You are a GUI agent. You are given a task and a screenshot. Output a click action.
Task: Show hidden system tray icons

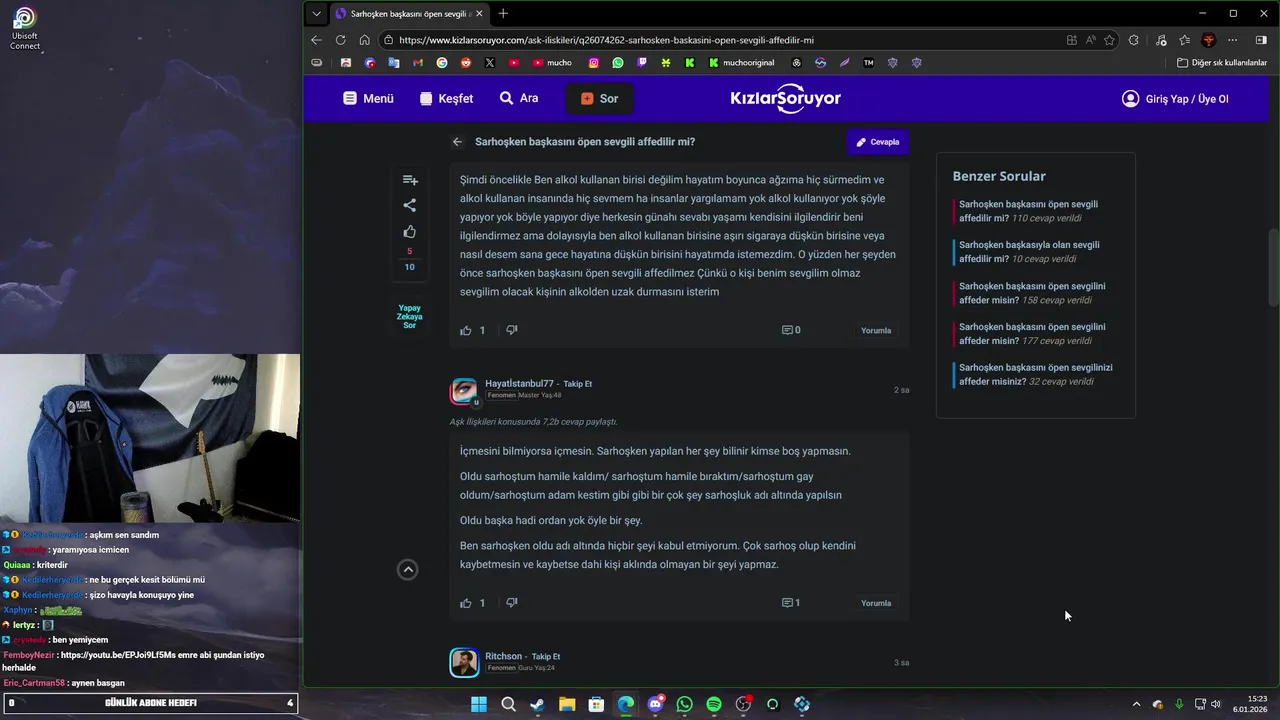(1136, 704)
